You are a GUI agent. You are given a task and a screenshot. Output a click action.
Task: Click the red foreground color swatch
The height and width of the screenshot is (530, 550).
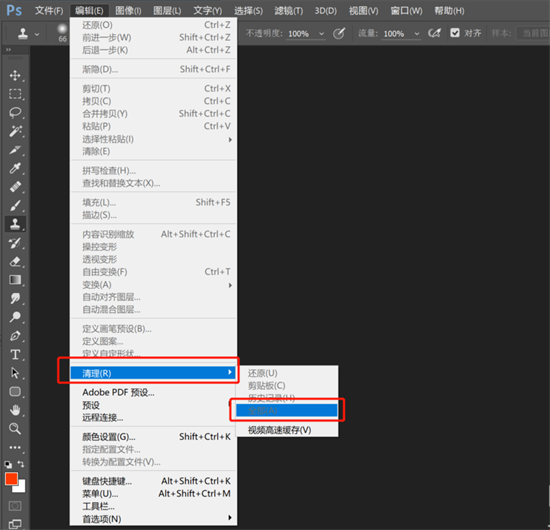point(11,478)
